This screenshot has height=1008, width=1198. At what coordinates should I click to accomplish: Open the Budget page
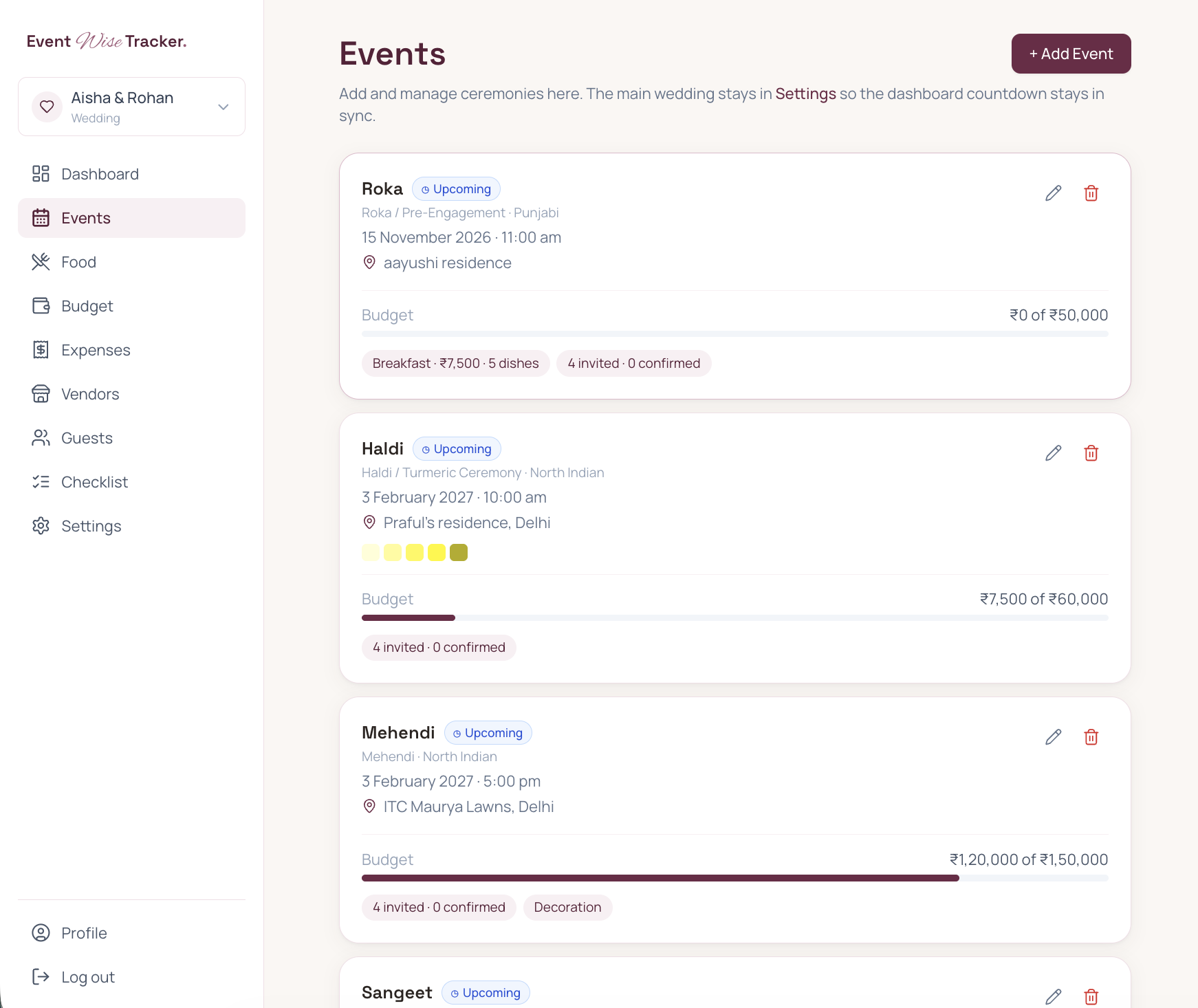click(131, 306)
